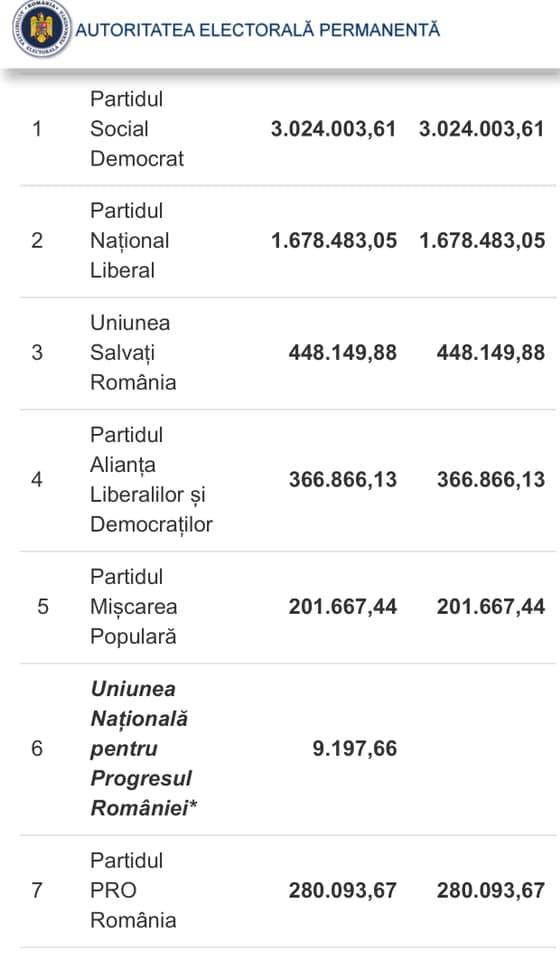Click row number 7 cell
The image size is (560, 960).
click(37, 890)
